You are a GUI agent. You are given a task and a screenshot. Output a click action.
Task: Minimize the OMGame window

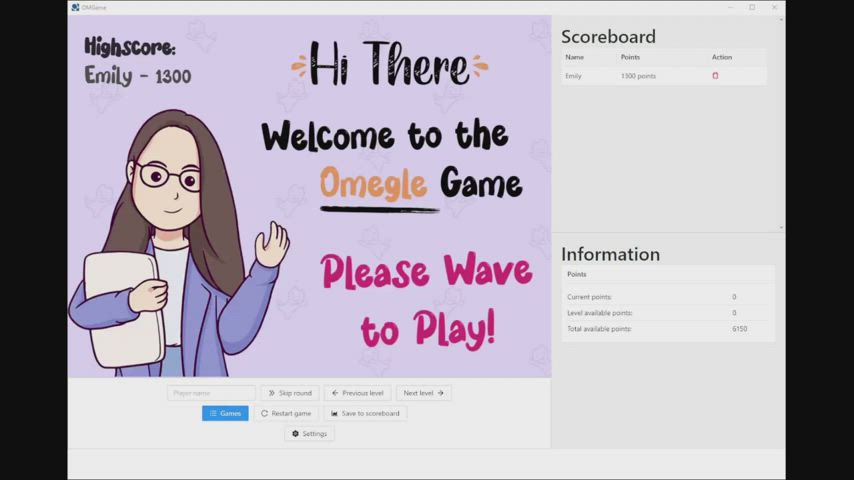730,7
